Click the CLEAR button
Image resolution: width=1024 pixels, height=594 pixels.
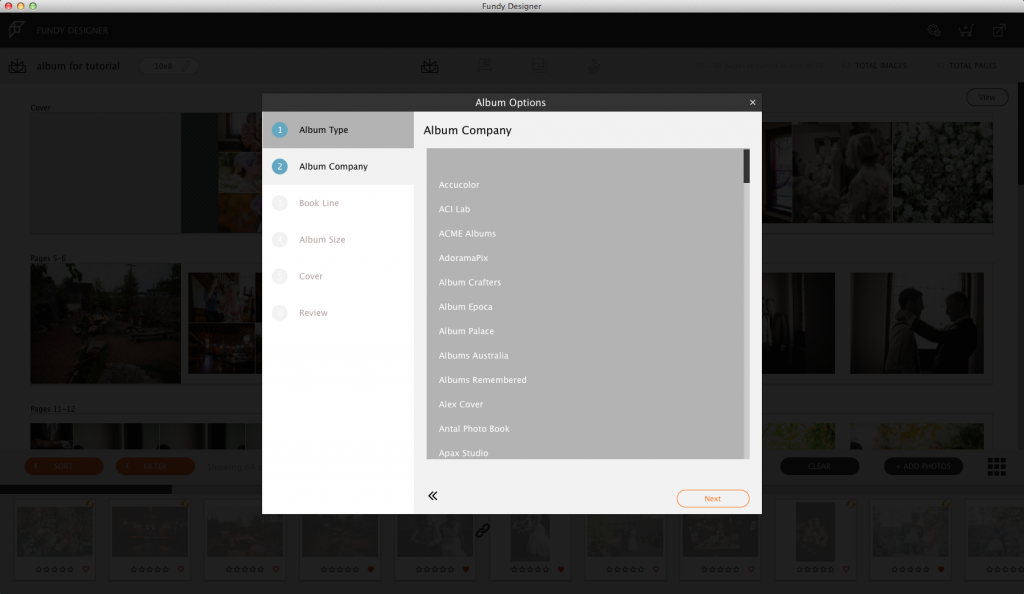point(820,466)
